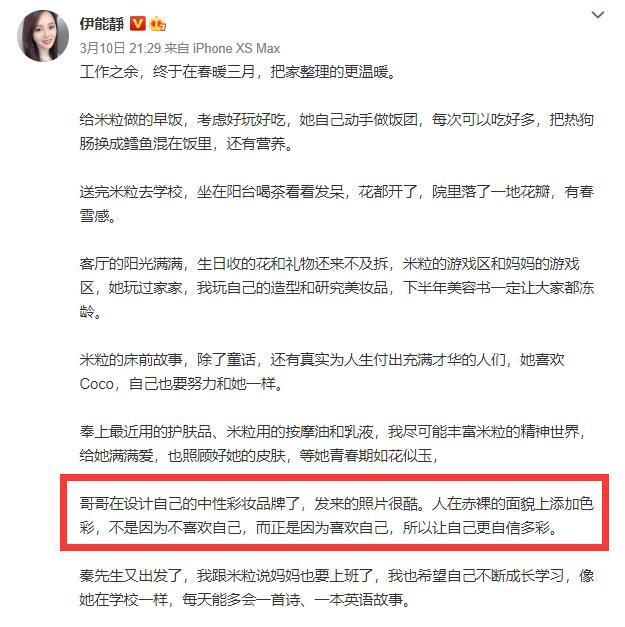Click the paragraph starting 奉上最近用的护肤品

(333, 444)
